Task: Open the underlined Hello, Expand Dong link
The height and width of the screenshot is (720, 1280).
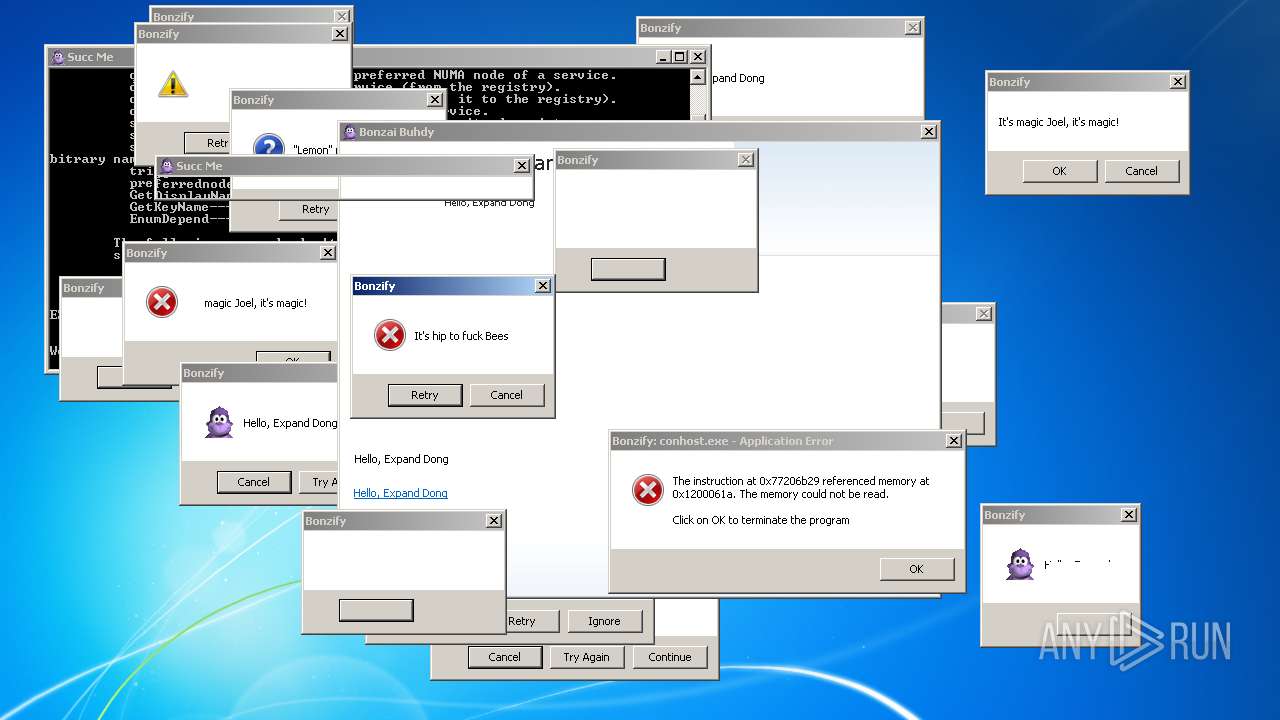Action: pos(400,493)
